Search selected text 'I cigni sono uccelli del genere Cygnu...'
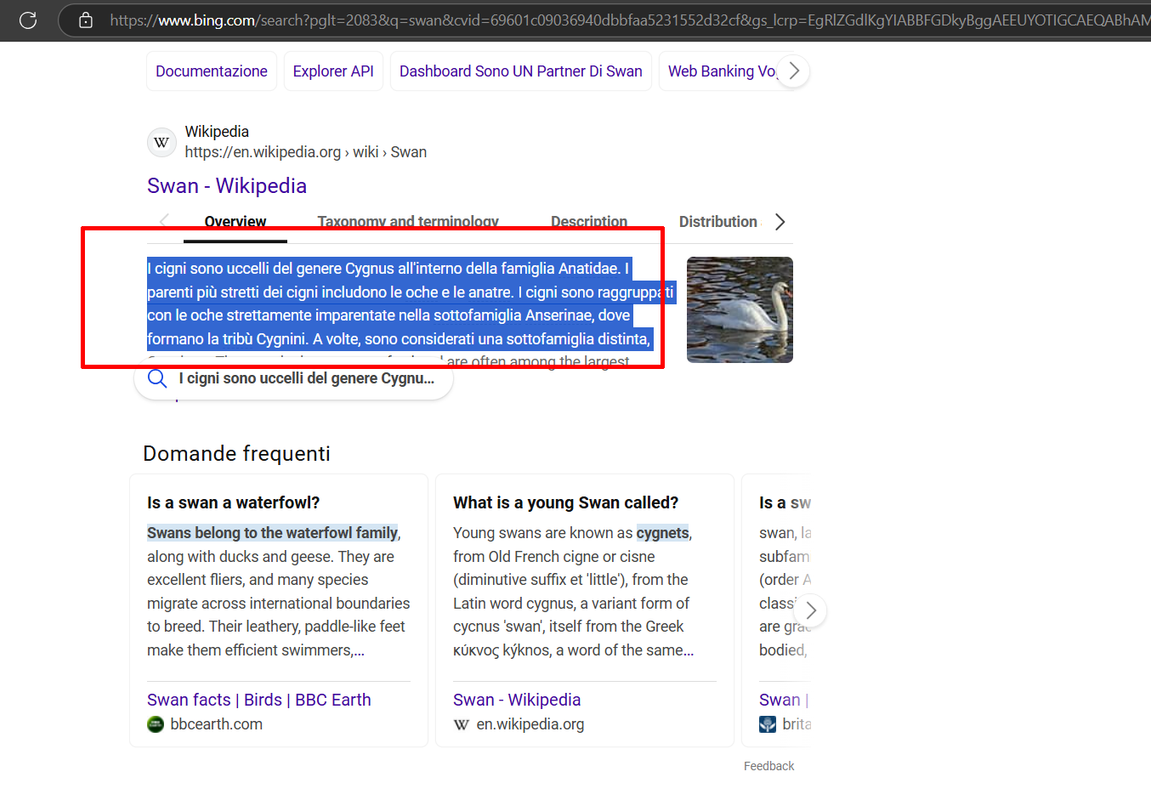The image size is (1151, 800). (x=307, y=379)
